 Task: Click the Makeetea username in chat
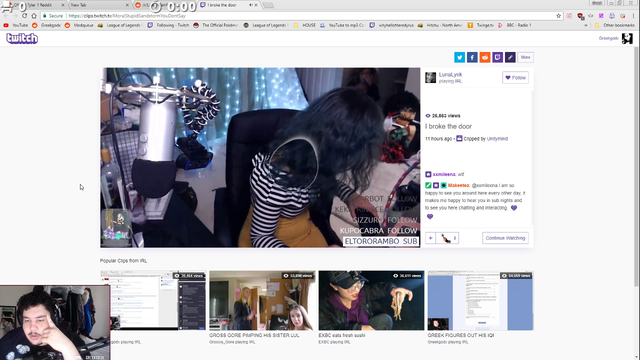pyautogui.click(x=458, y=185)
